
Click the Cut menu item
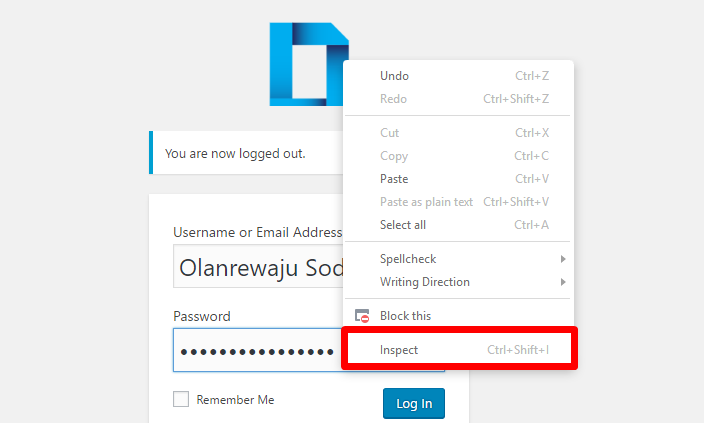click(458, 133)
